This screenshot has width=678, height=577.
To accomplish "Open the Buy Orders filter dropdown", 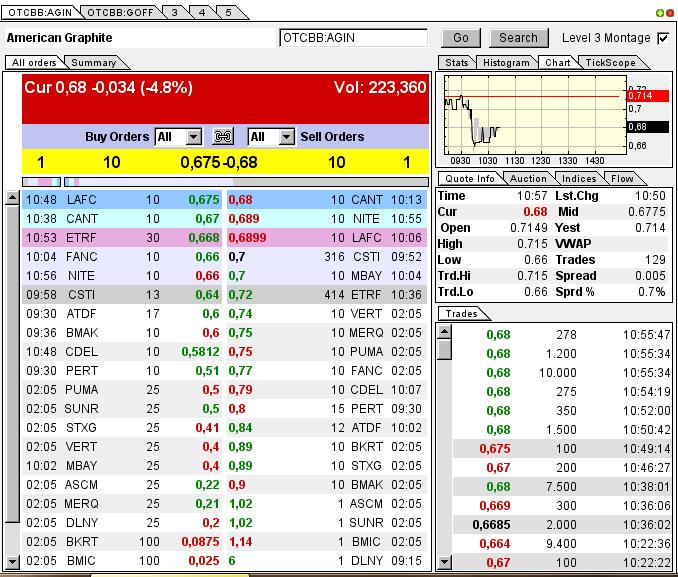I will 193,136.
